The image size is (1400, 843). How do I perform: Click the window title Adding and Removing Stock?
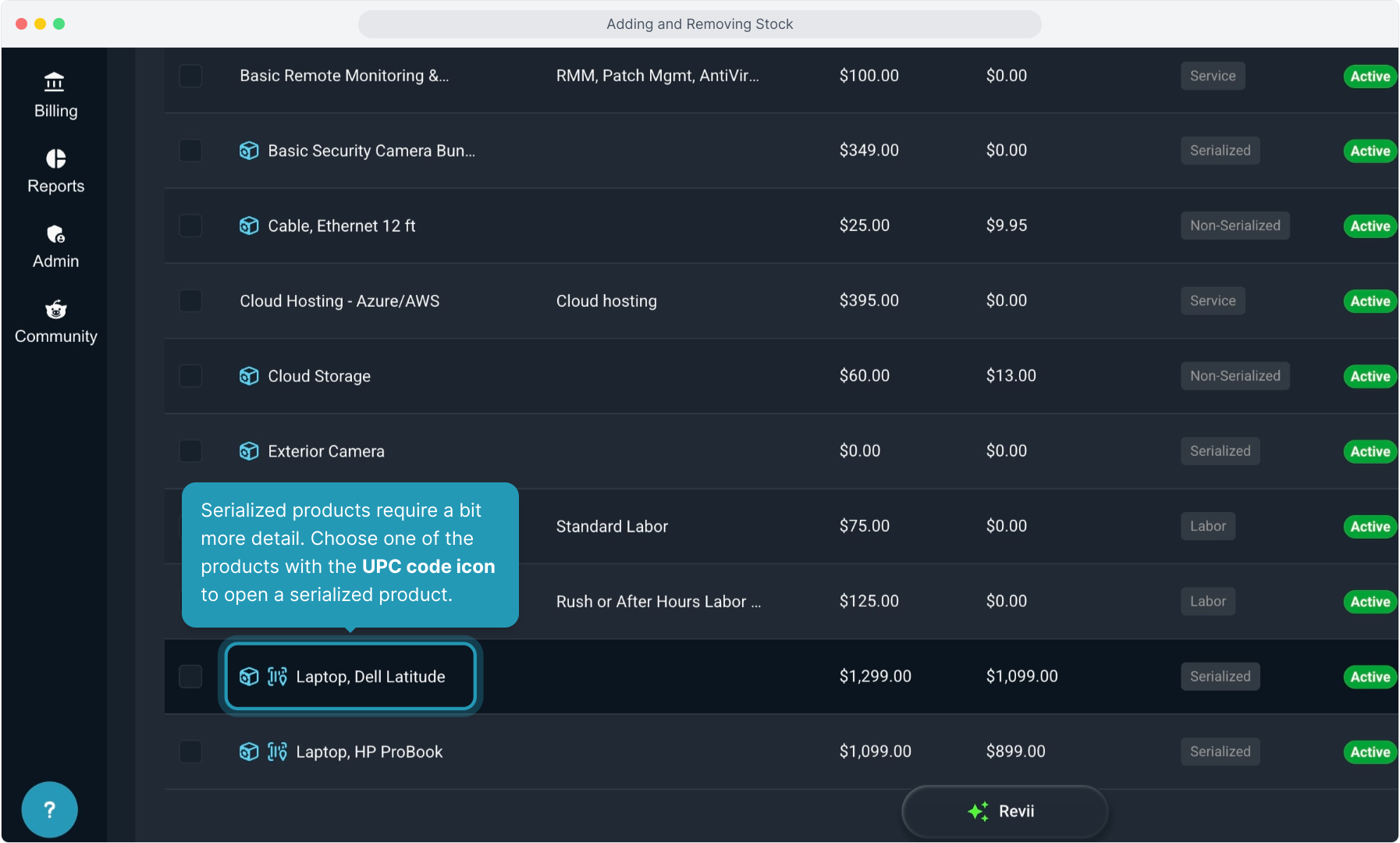point(699,24)
